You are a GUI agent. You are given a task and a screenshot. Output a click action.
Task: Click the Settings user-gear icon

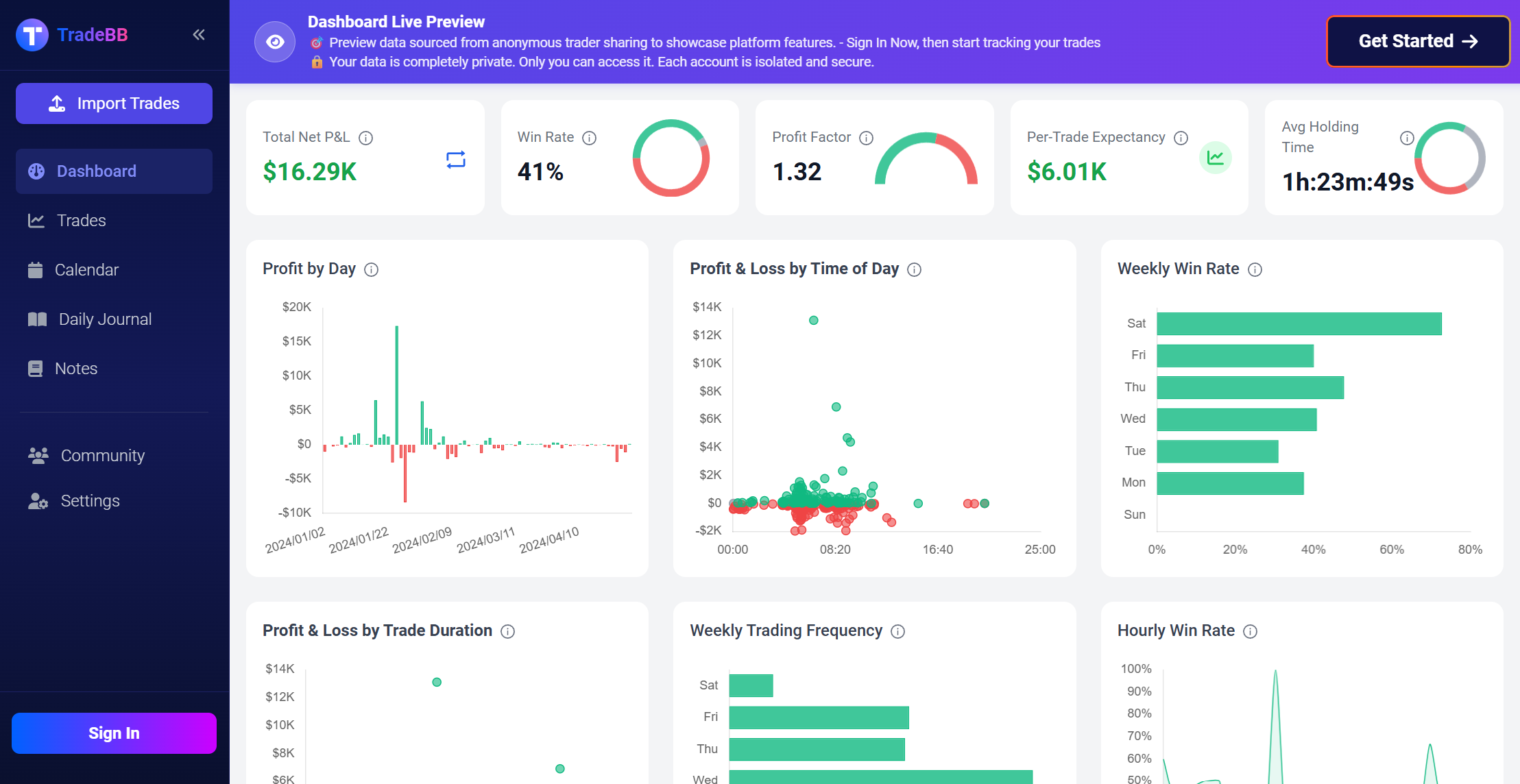coord(38,501)
